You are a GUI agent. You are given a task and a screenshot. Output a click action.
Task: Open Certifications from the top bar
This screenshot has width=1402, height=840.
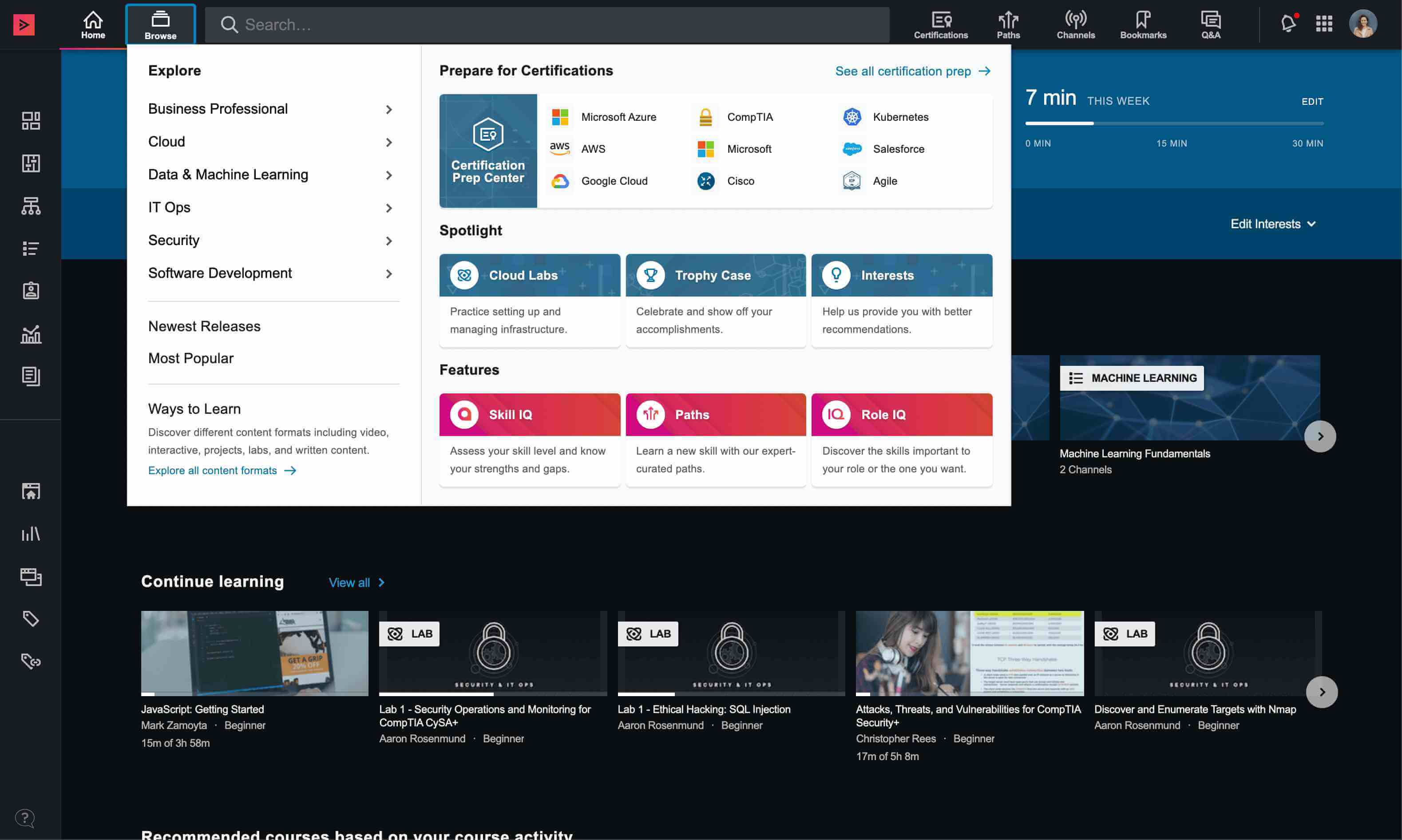(x=940, y=25)
